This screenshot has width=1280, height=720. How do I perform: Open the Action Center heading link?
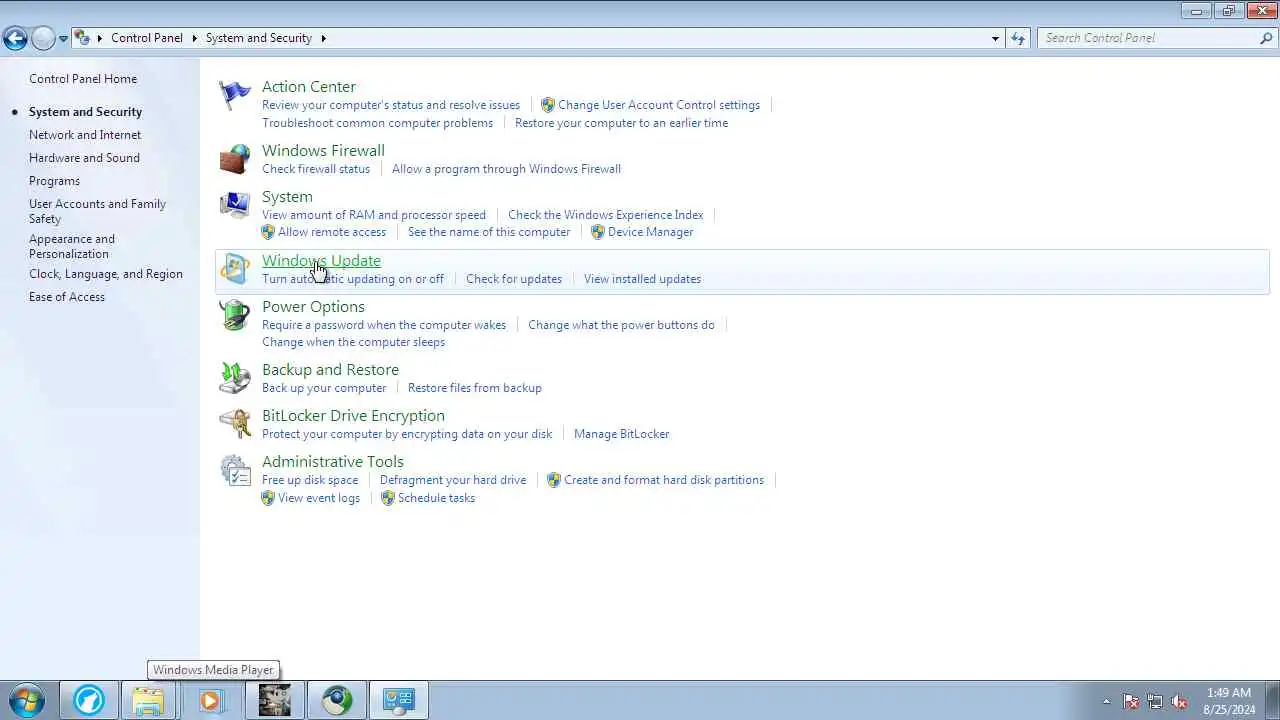309,87
